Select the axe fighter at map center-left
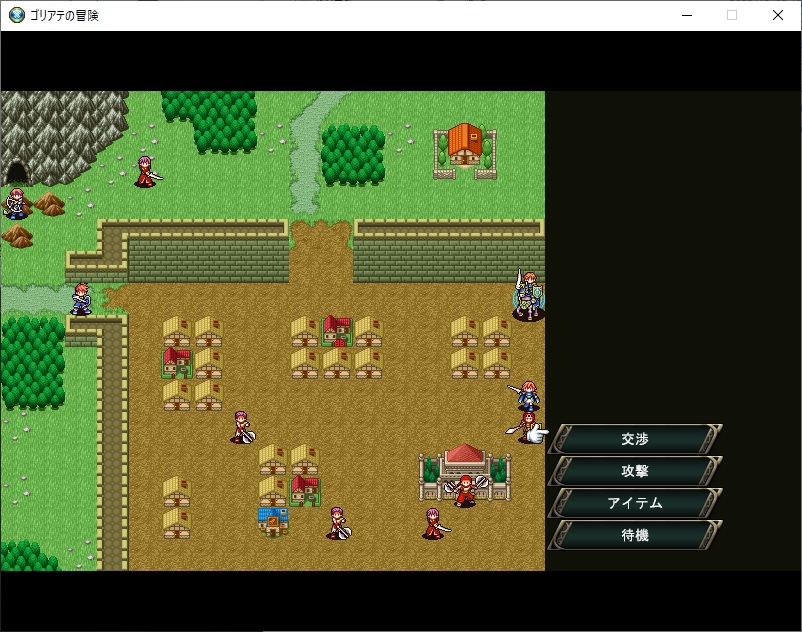Viewport: 802px width, 632px height. tap(242, 426)
